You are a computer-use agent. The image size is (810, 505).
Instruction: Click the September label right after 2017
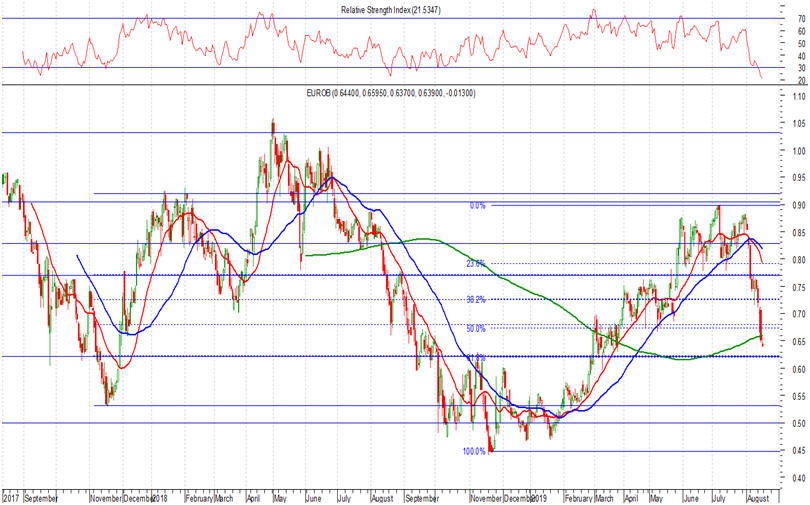click(41, 499)
